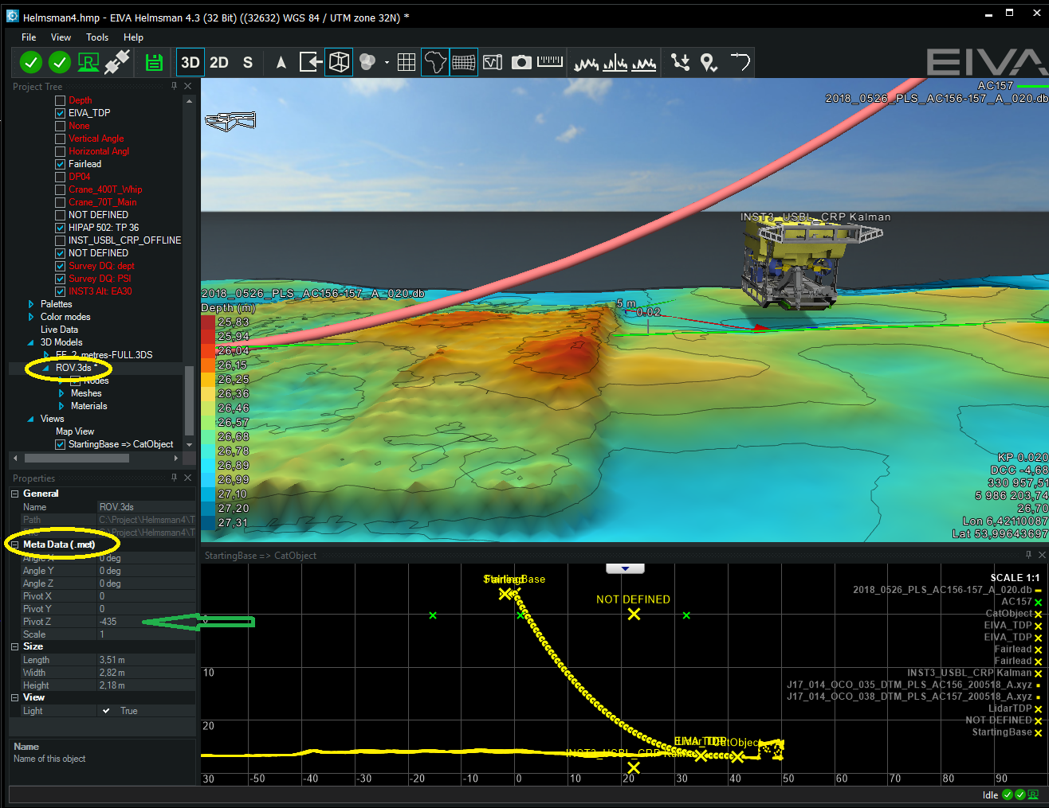This screenshot has width=1049, height=808.
Task: Select the camera snapshot tool
Action: [521, 62]
